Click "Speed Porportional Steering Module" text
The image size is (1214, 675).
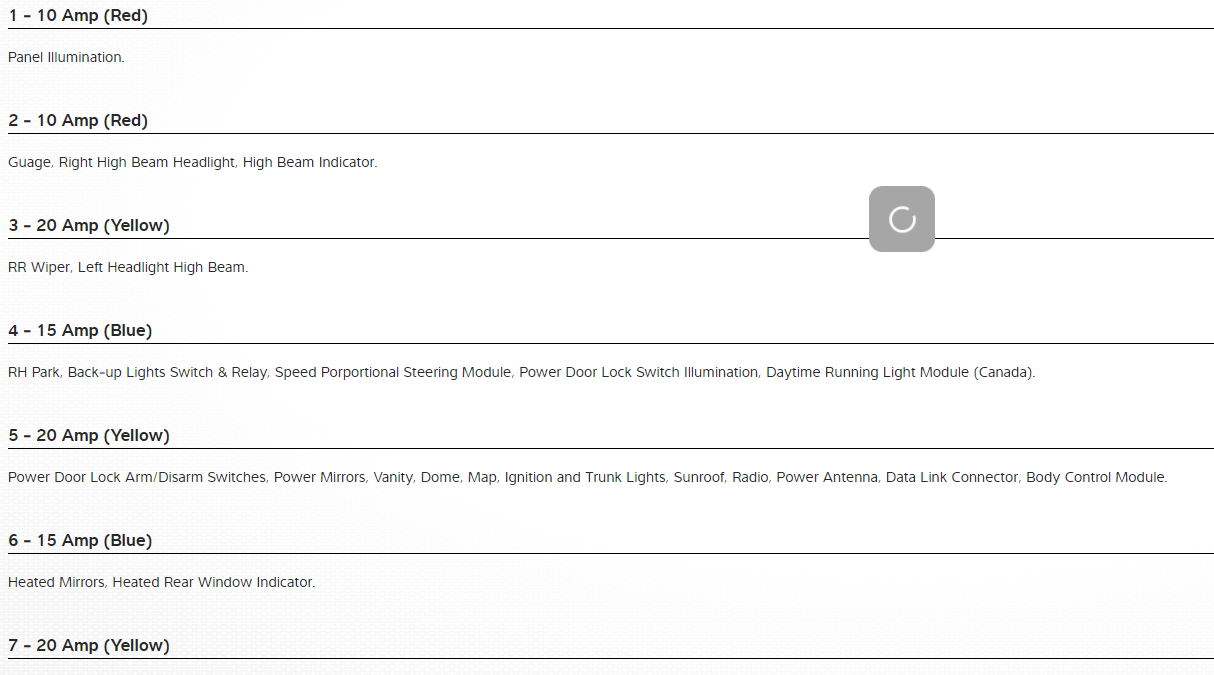(x=394, y=373)
